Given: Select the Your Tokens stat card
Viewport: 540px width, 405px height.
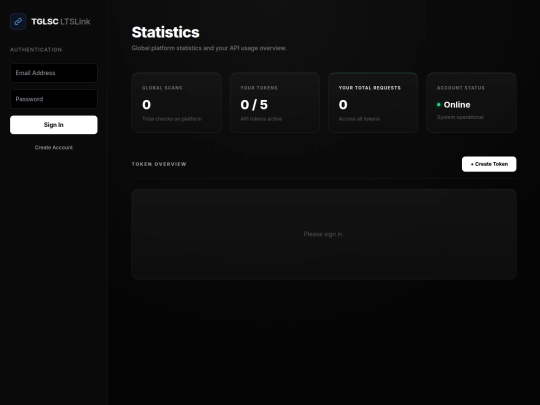Looking at the screenshot, I should pyautogui.click(x=275, y=103).
